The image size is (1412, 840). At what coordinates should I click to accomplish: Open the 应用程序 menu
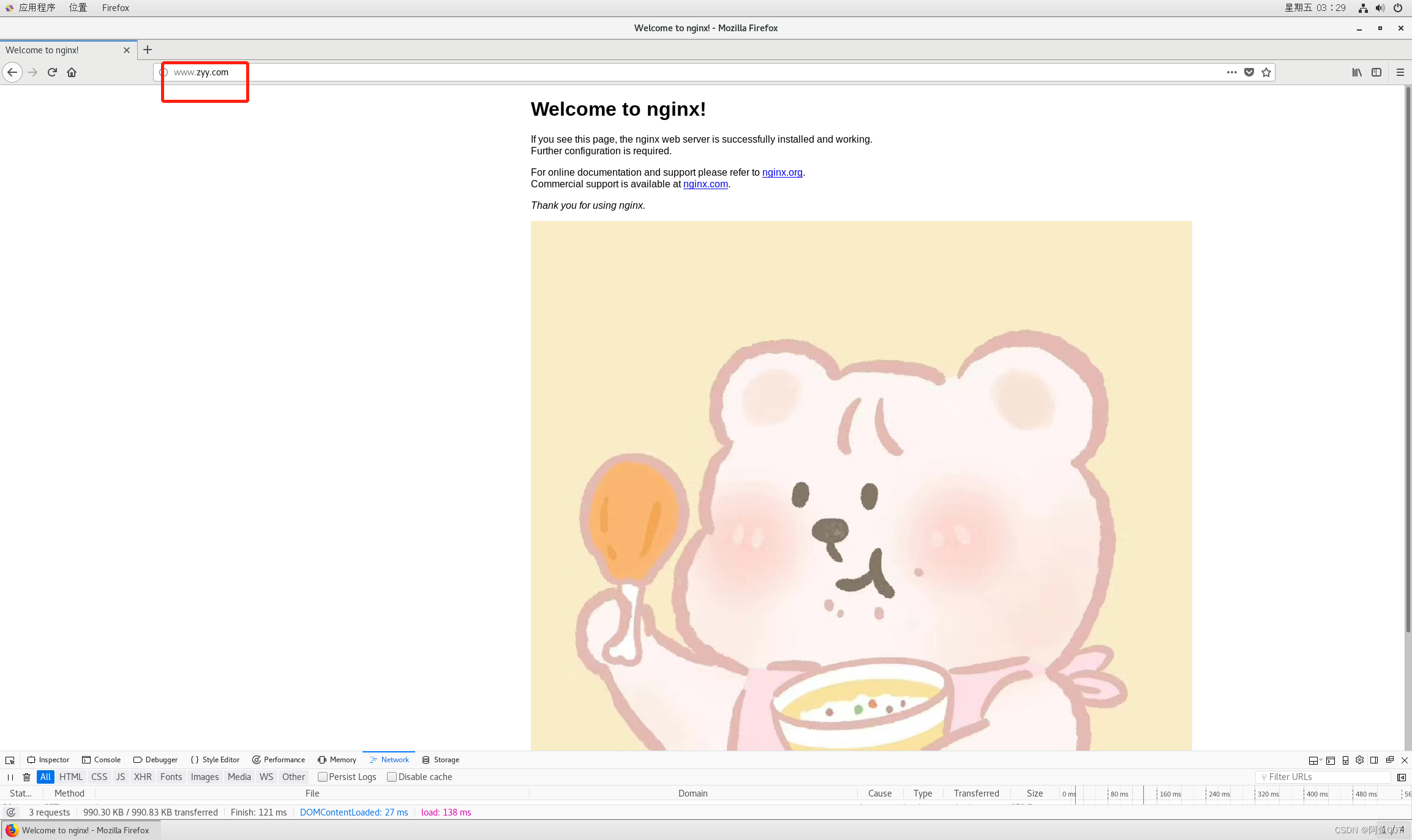[x=31, y=8]
